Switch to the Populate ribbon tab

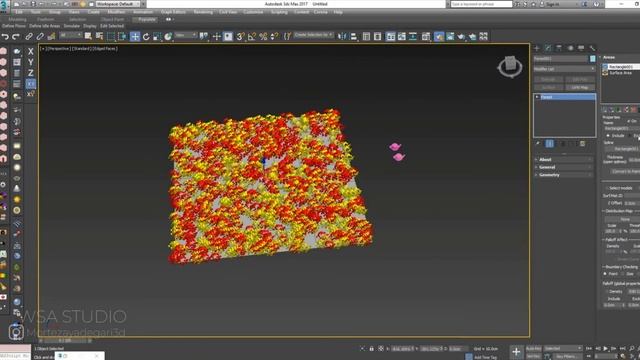147,19
